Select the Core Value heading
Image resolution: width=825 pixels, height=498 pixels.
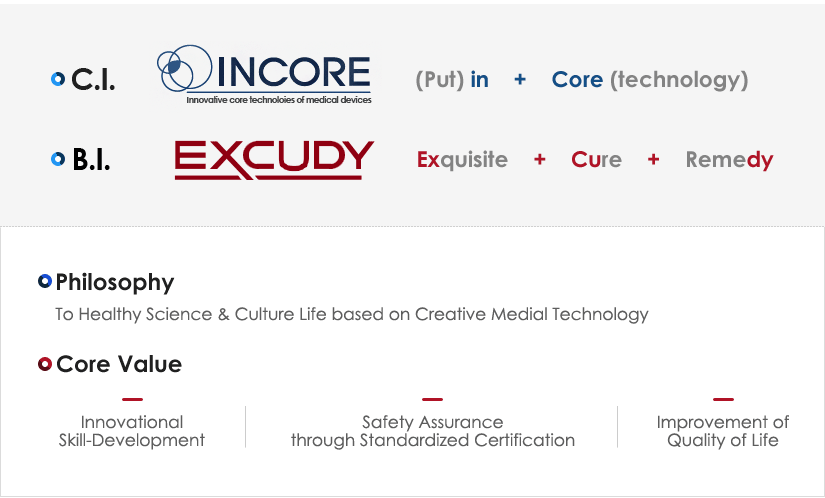[x=119, y=364]
